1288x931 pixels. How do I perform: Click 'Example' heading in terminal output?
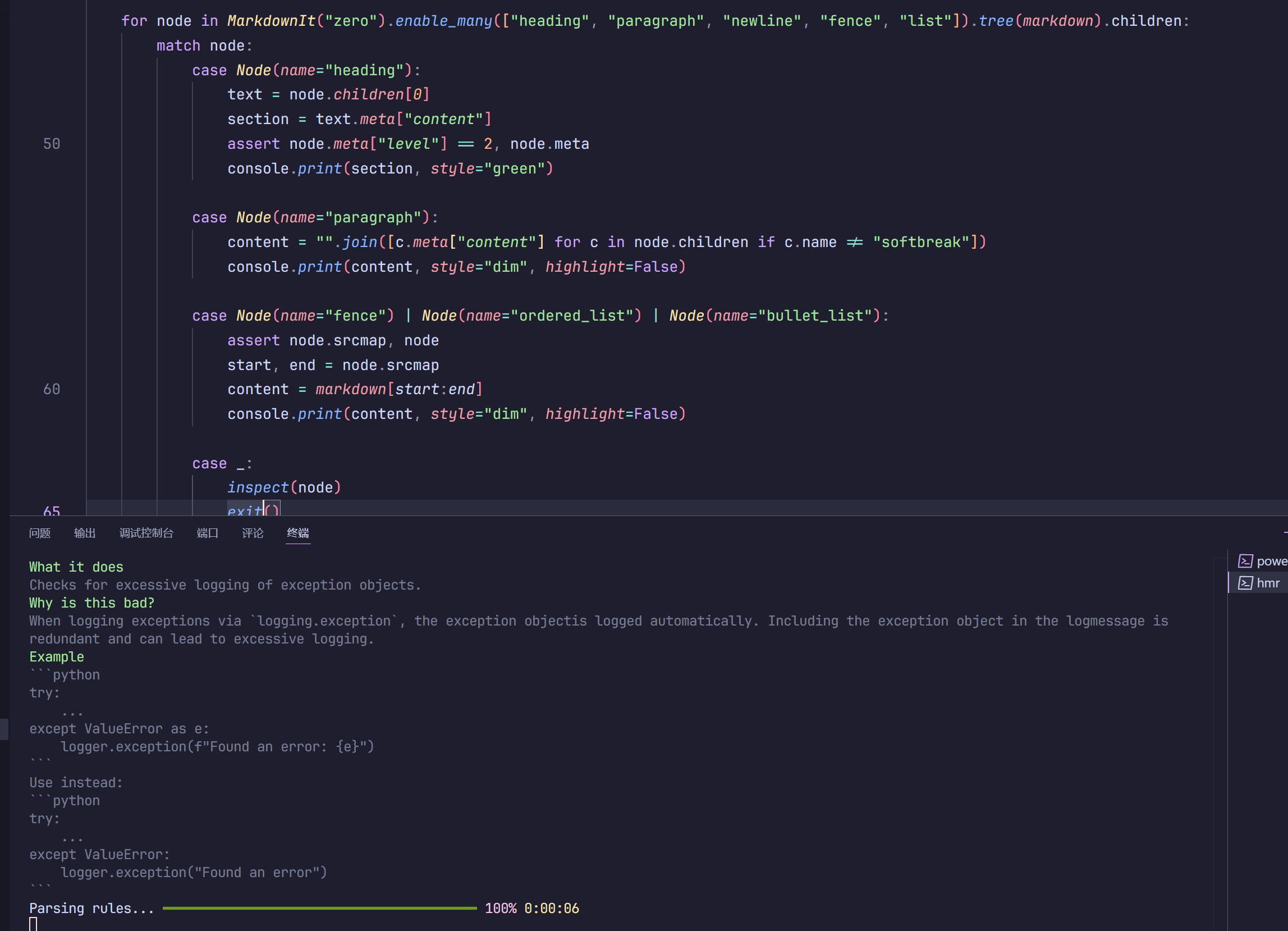coord(56,656)
